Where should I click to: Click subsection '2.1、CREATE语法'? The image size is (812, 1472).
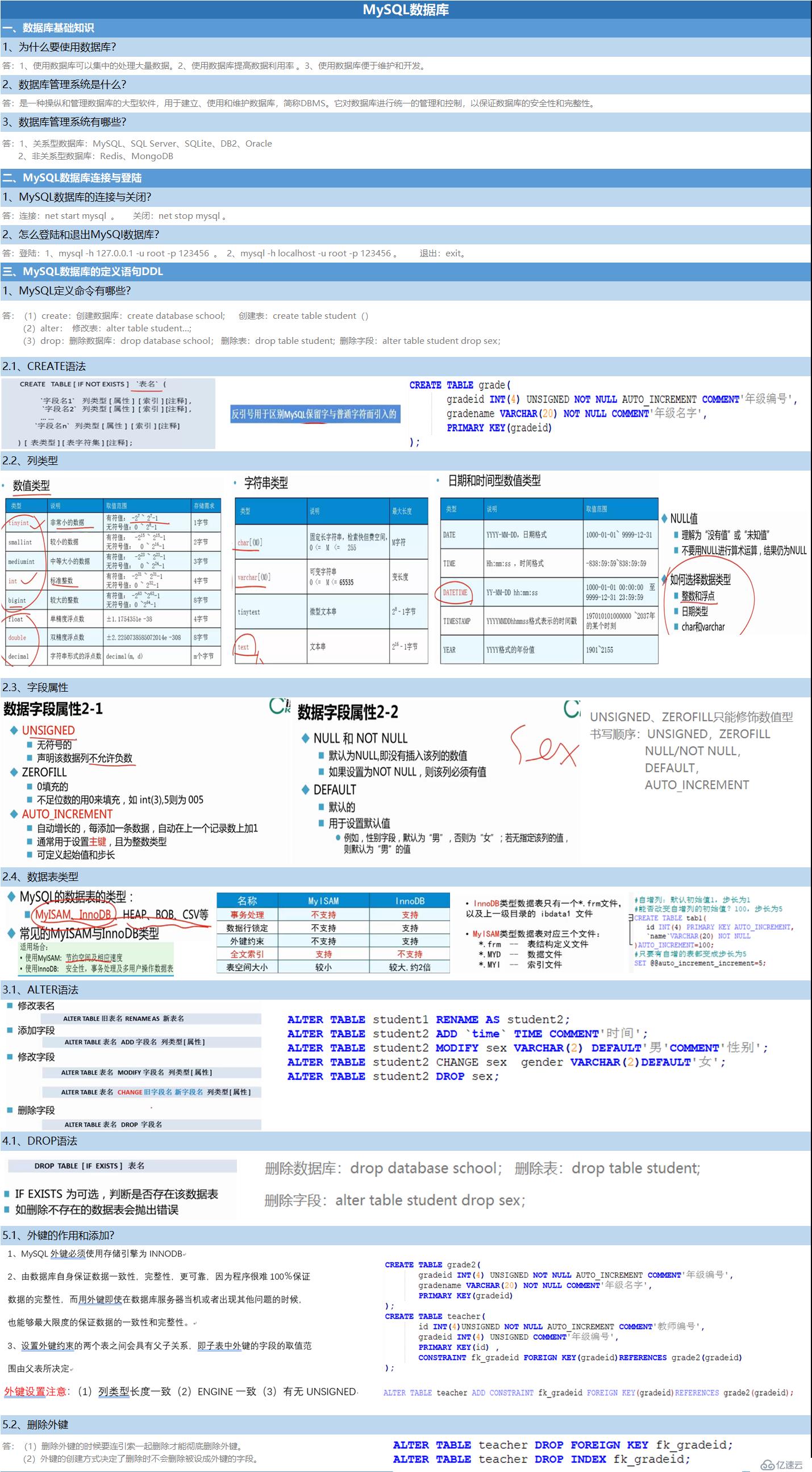[x=44, y=366]
